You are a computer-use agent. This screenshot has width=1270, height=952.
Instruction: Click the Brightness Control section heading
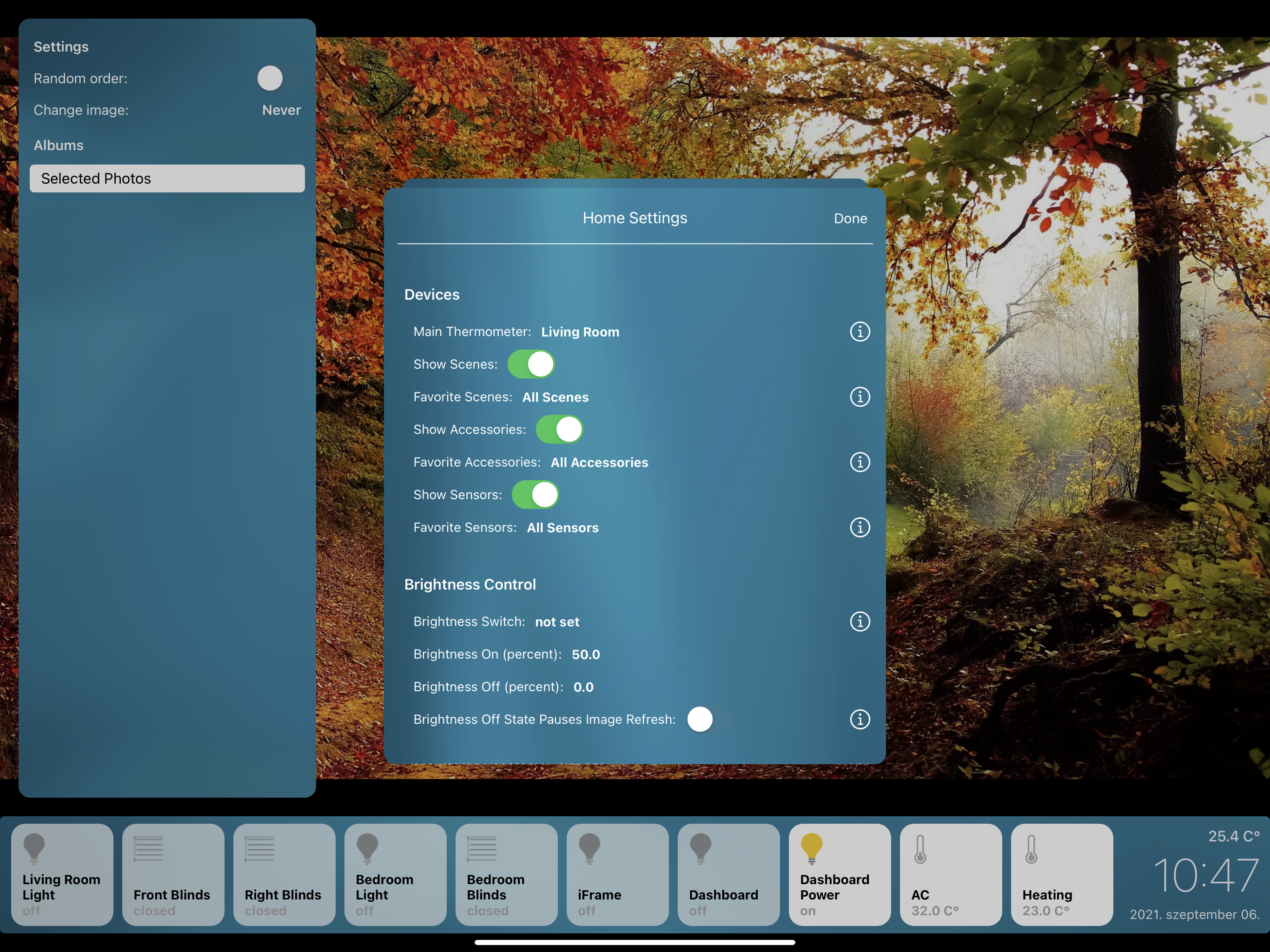point(470,584)
